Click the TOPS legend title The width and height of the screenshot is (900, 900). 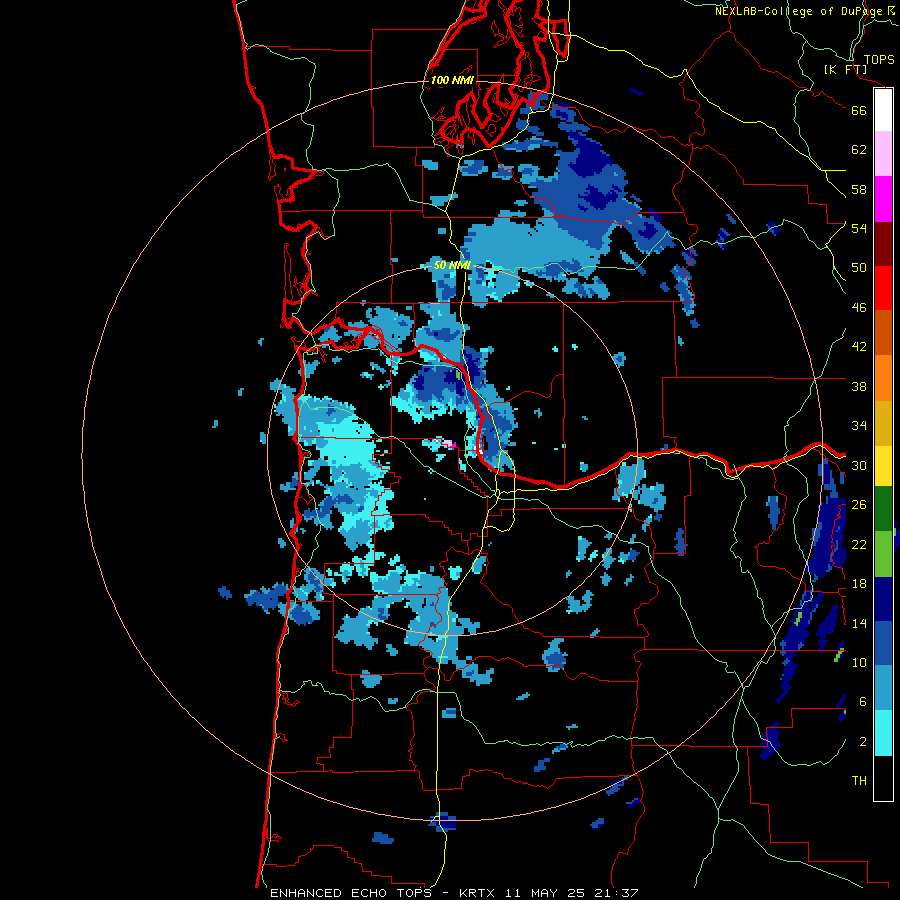click(x=879, y=60)
